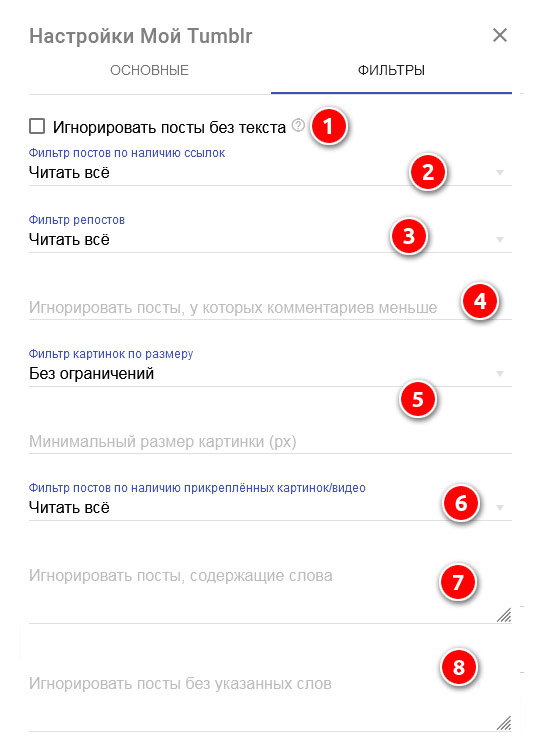Click red badge number 8
The height and width of the screenshot is (750, 540).
tap(459, 667)
